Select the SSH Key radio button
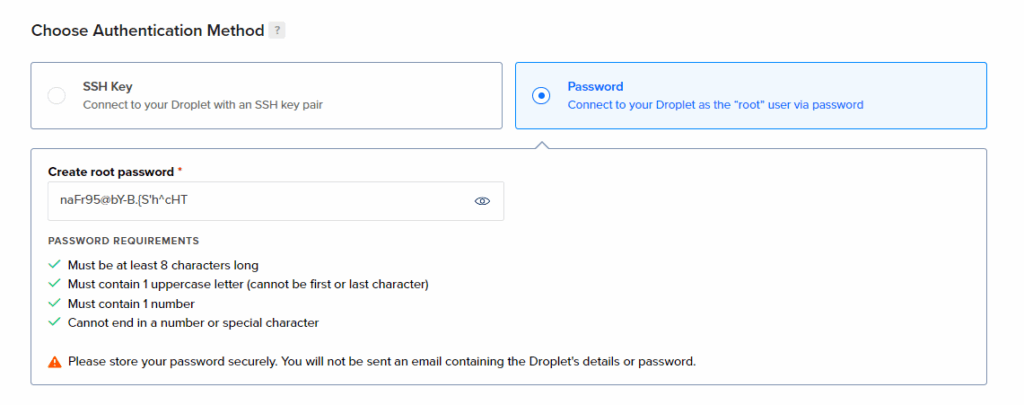The height and width of the screenshot is (405, 1024). click(x=57, y=96)
